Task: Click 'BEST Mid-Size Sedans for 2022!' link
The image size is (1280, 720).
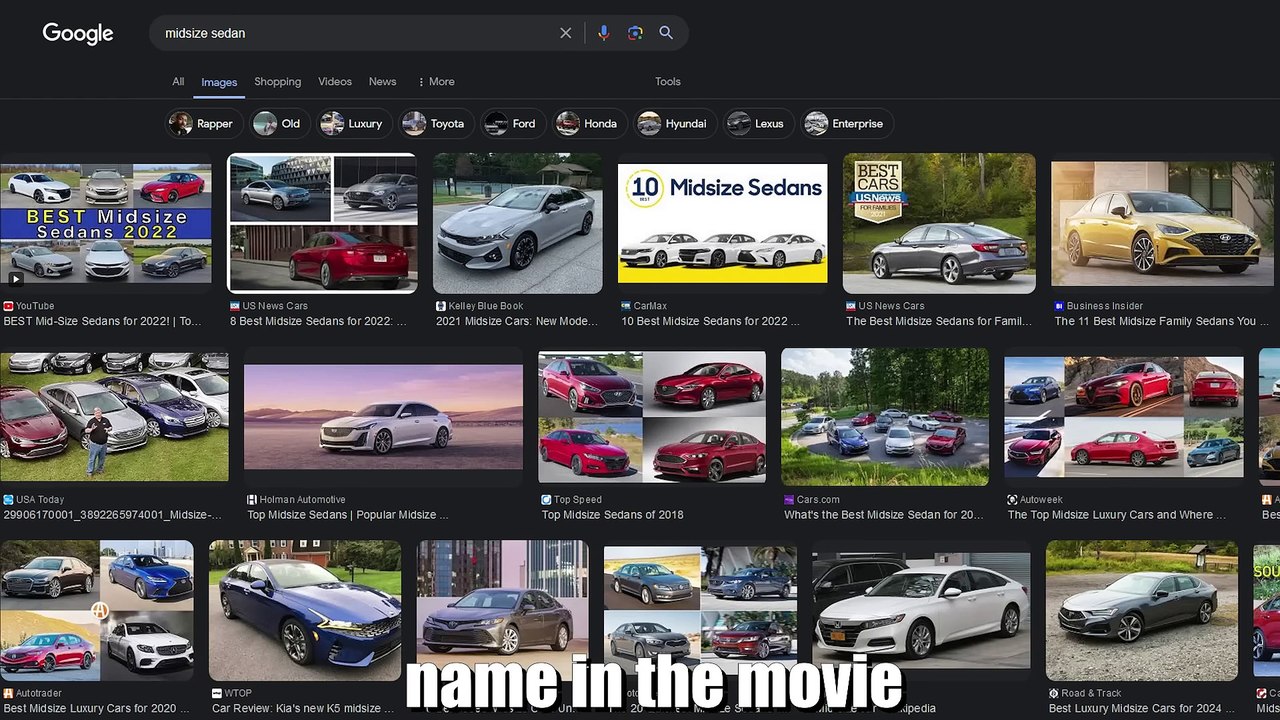Action: click(103, 321)
